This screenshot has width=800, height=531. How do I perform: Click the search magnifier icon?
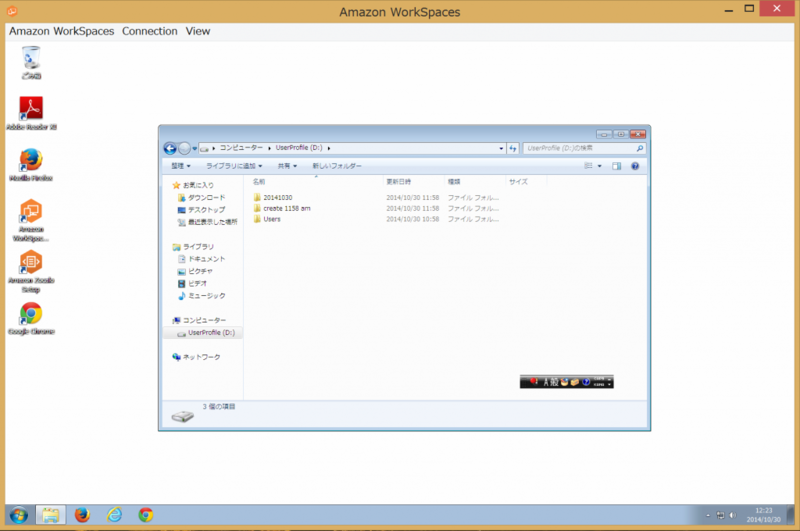pos(639,148)
